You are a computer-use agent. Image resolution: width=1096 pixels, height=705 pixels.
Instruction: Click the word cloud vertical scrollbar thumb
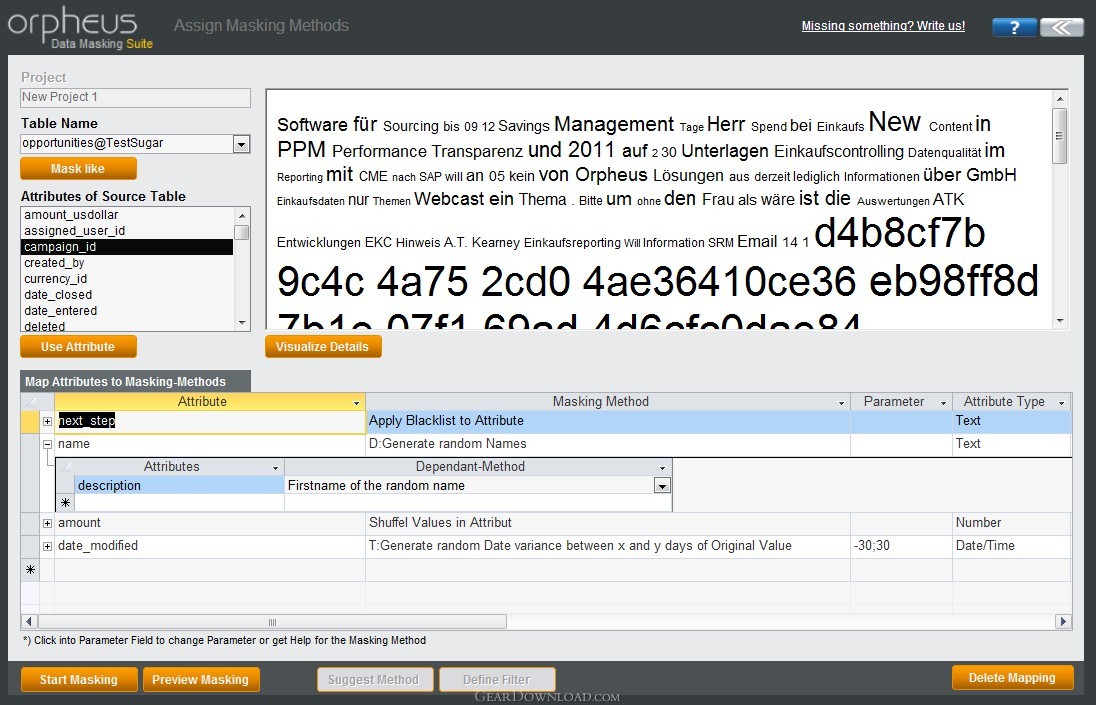[1060, 136]
